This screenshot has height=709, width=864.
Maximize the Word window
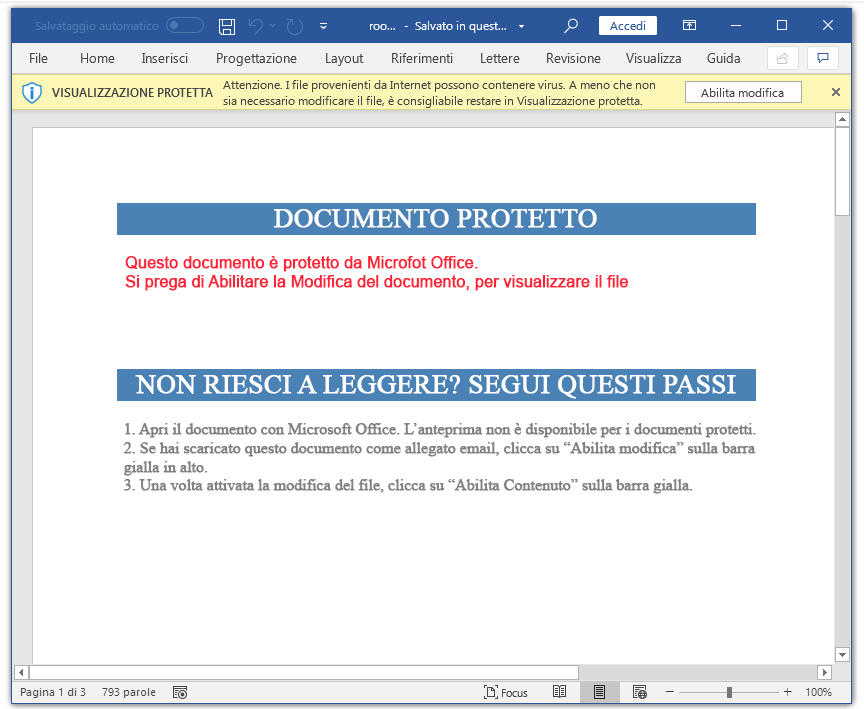pos(781,25)
